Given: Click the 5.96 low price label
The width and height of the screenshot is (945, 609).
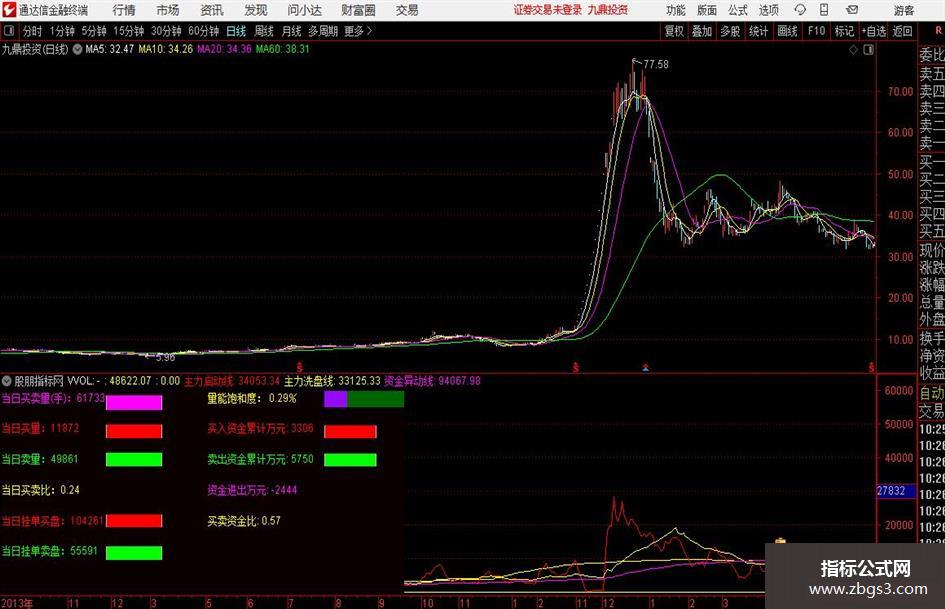Looking at the screenshot, I should 165,358.
